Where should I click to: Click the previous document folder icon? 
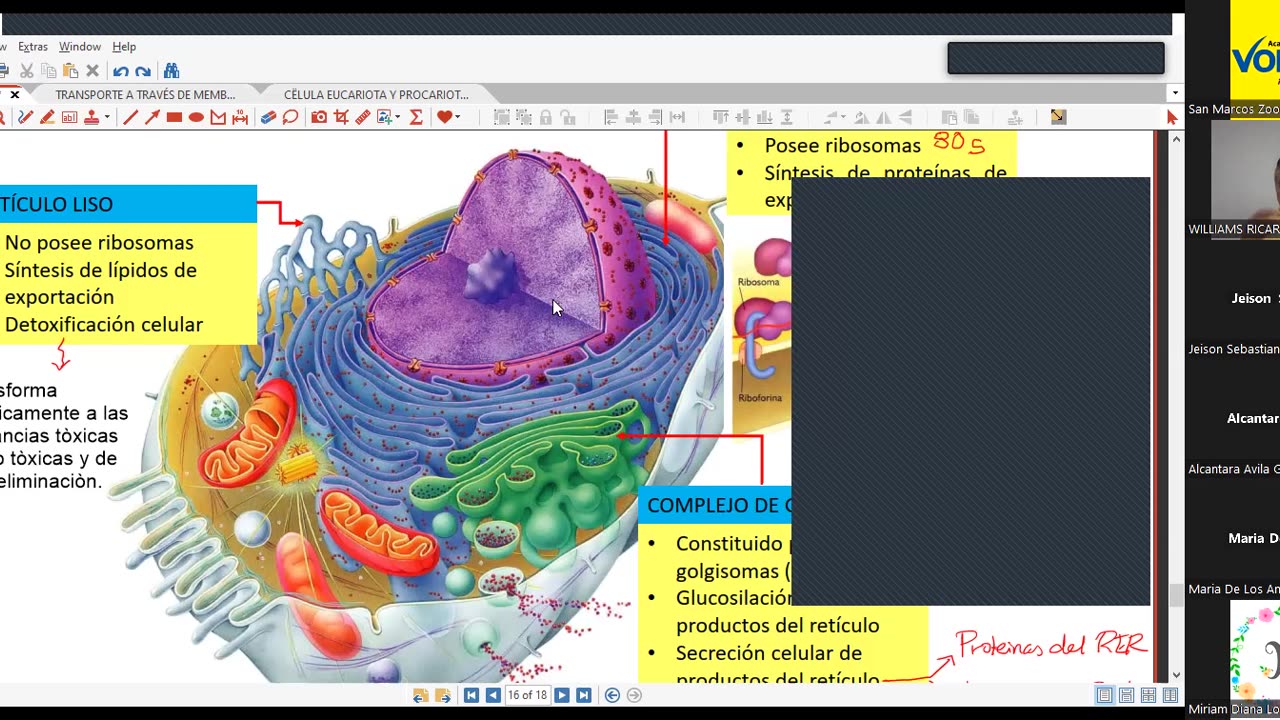pos(420,696)
